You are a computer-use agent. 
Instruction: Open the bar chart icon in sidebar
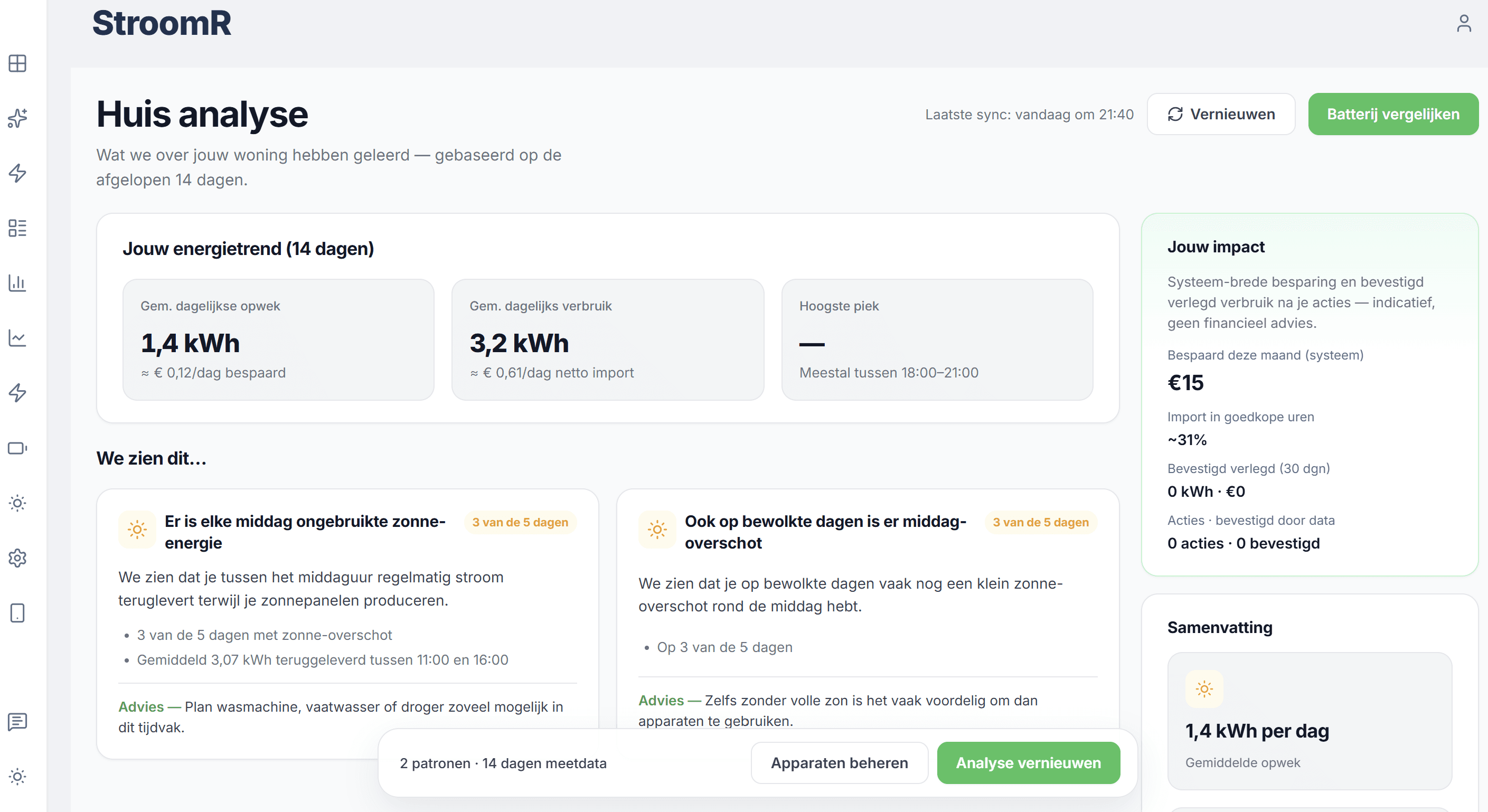point(17,282)
